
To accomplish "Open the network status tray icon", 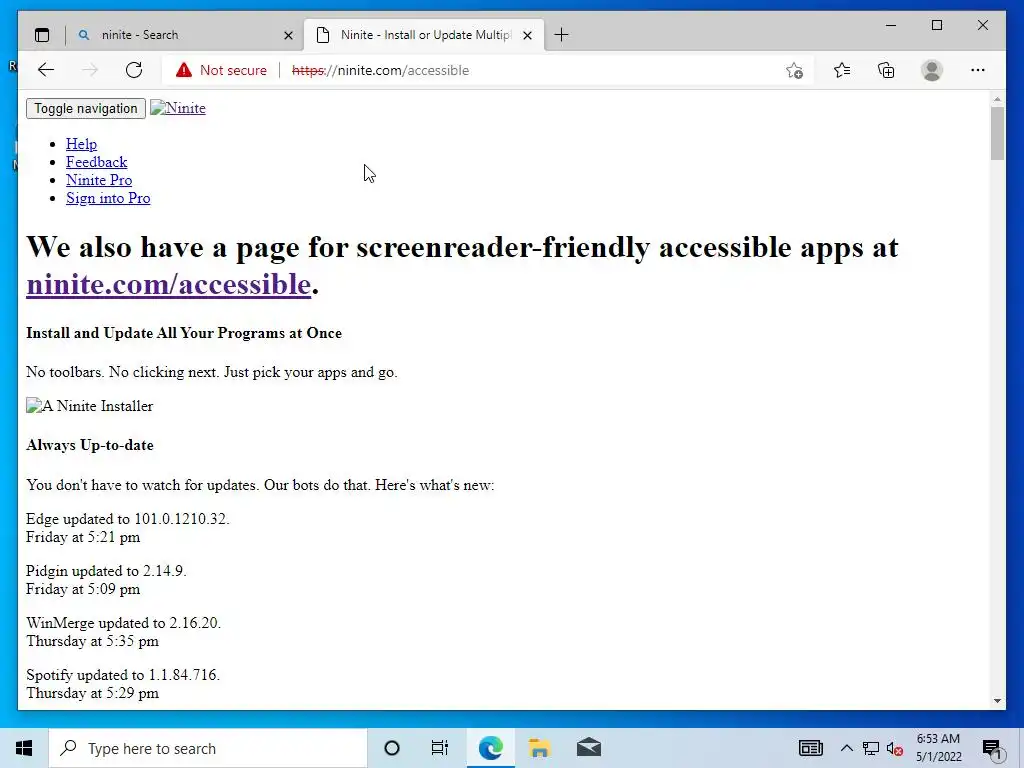I will point(871,748).
